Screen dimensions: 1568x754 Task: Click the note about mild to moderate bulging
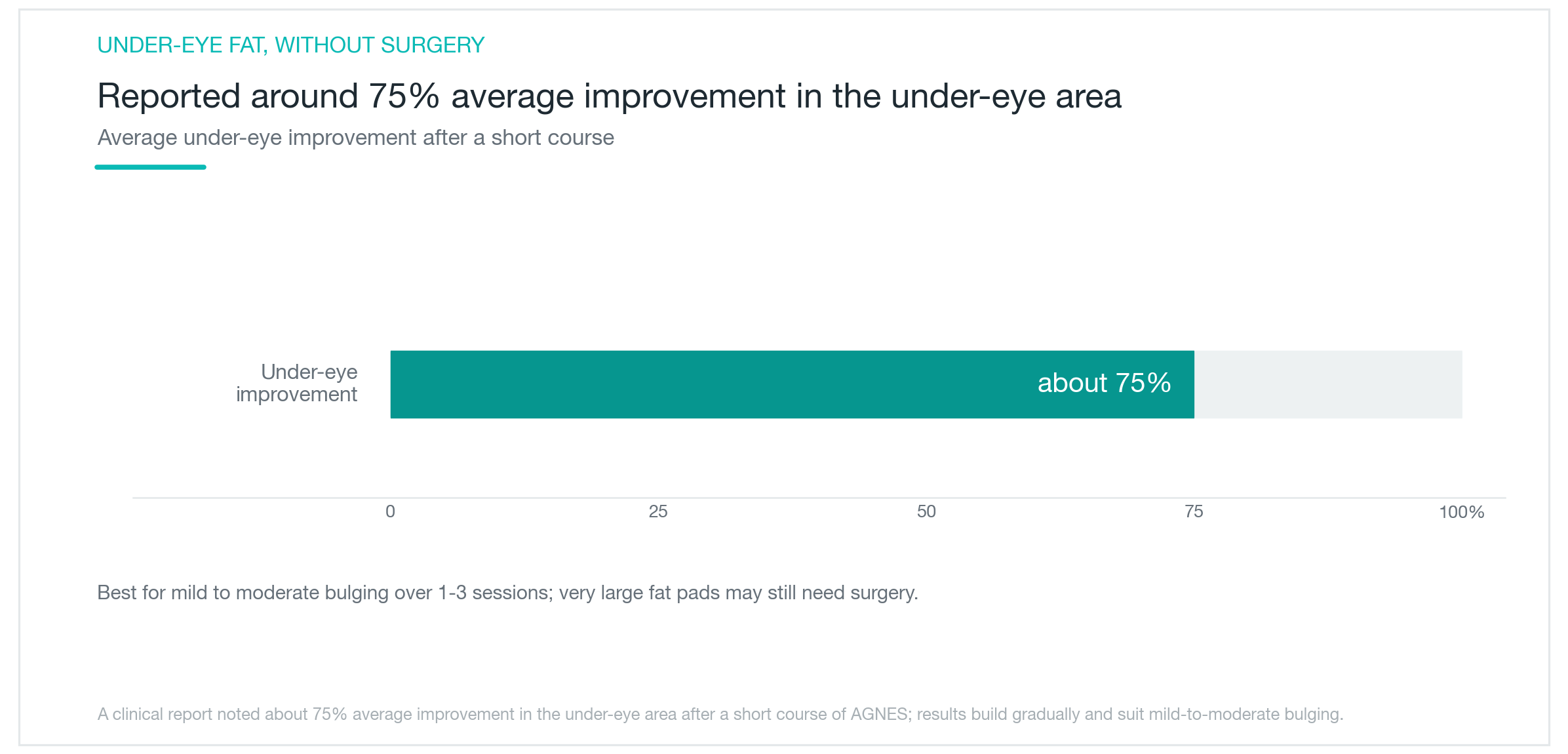(507, 593)
